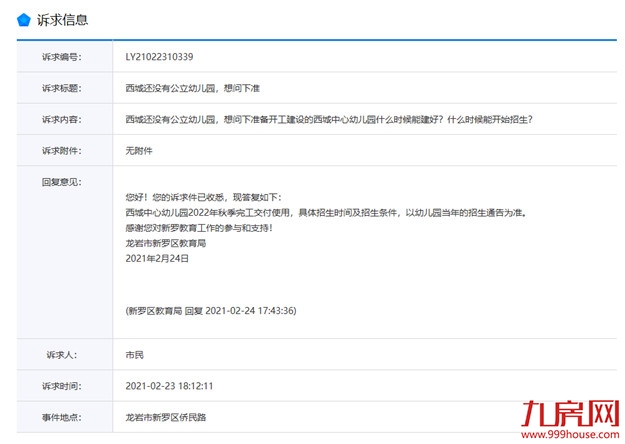The height and width of the screenshot is (444, 625).
Task: Select the title text 西城还没有公立幼儿园，想问下准
Action: point(193,88)
